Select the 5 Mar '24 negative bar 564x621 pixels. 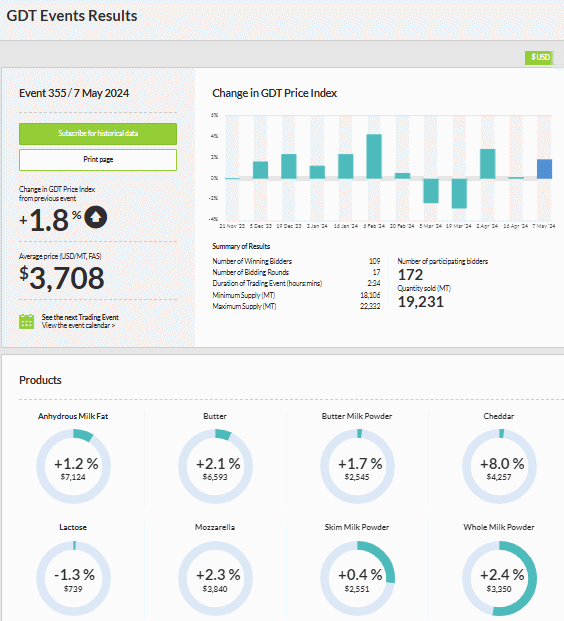tap(431, 190)
